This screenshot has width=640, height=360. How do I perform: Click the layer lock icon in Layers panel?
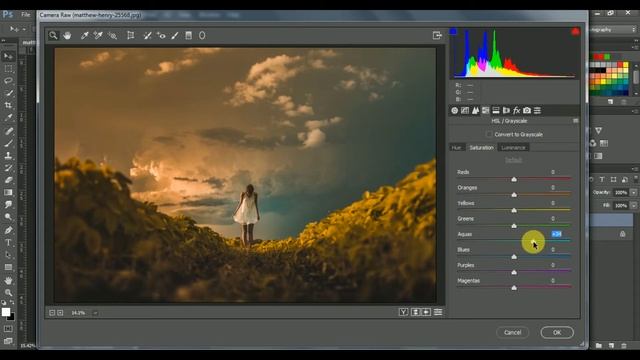(622, 234)
